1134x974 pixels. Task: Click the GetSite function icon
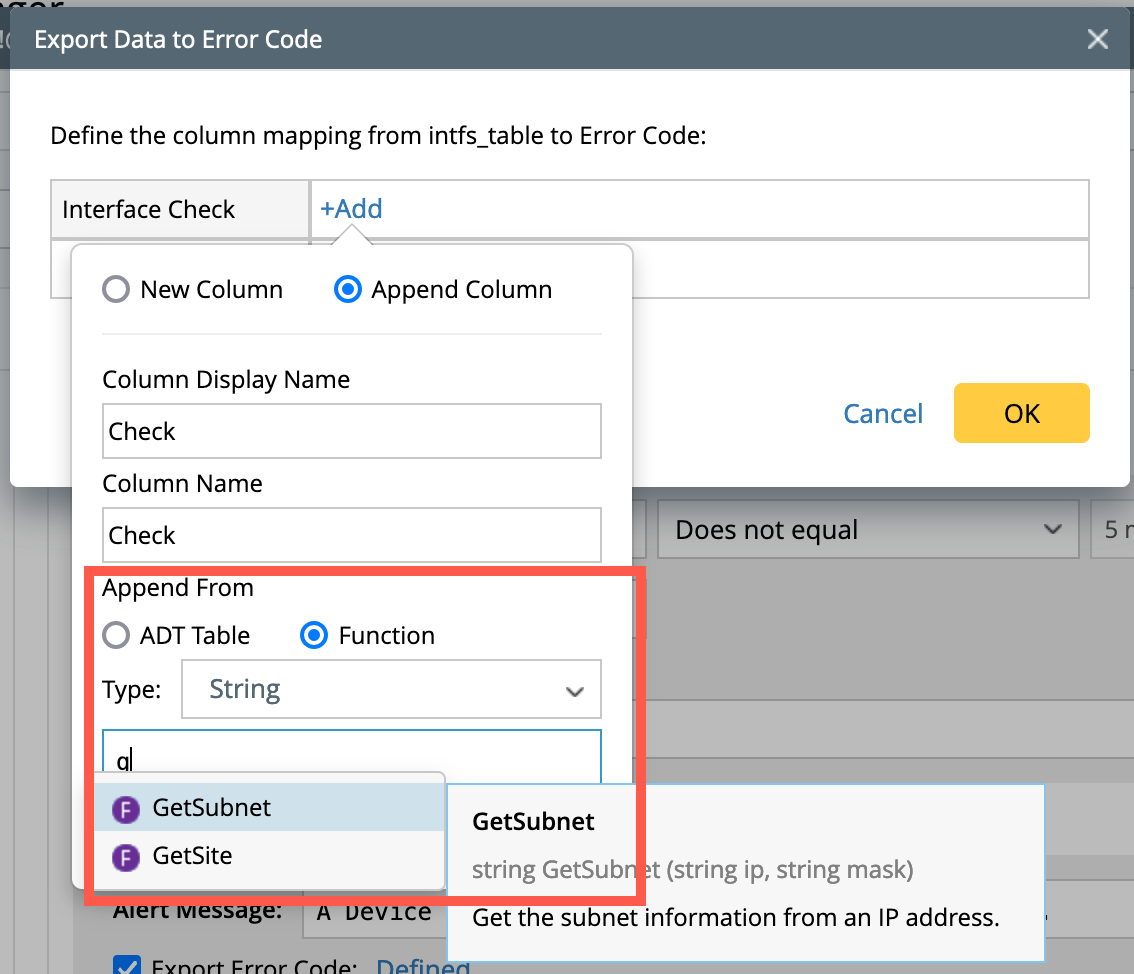pos(125,857)
